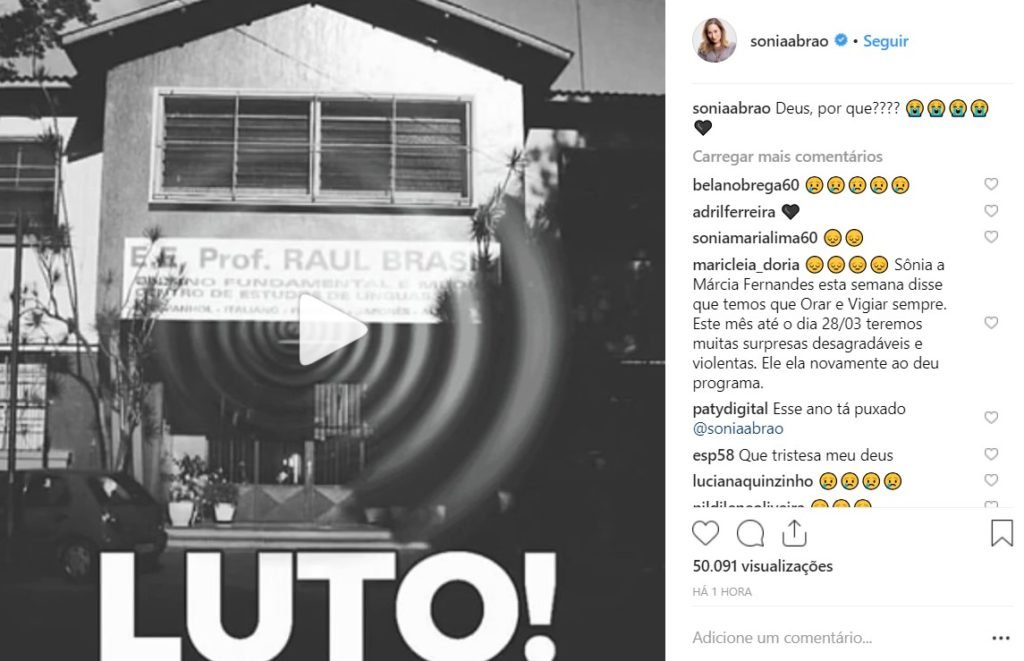This screenshot has height=661, width=1024.
Task: Open the three-dot more options menu
Action: coord(1000,638)
